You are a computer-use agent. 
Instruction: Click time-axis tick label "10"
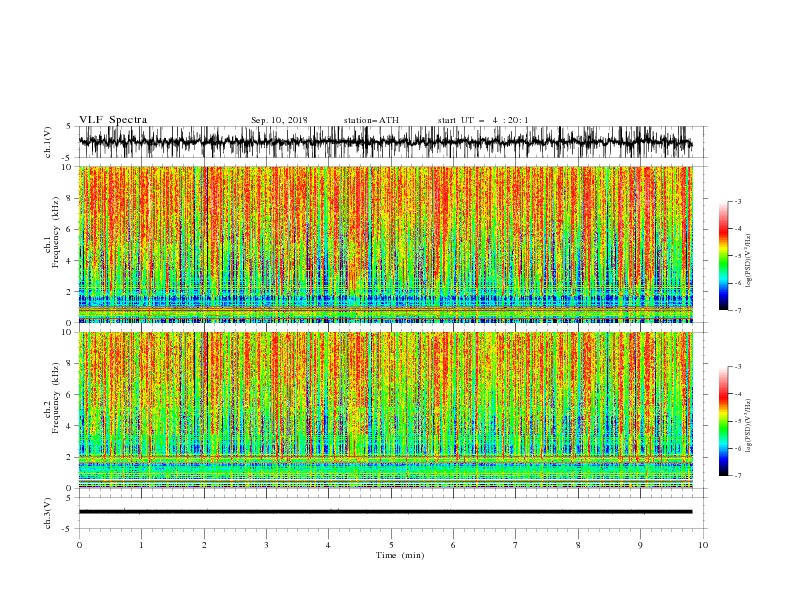pyautogui.click(x=703, y=545)
